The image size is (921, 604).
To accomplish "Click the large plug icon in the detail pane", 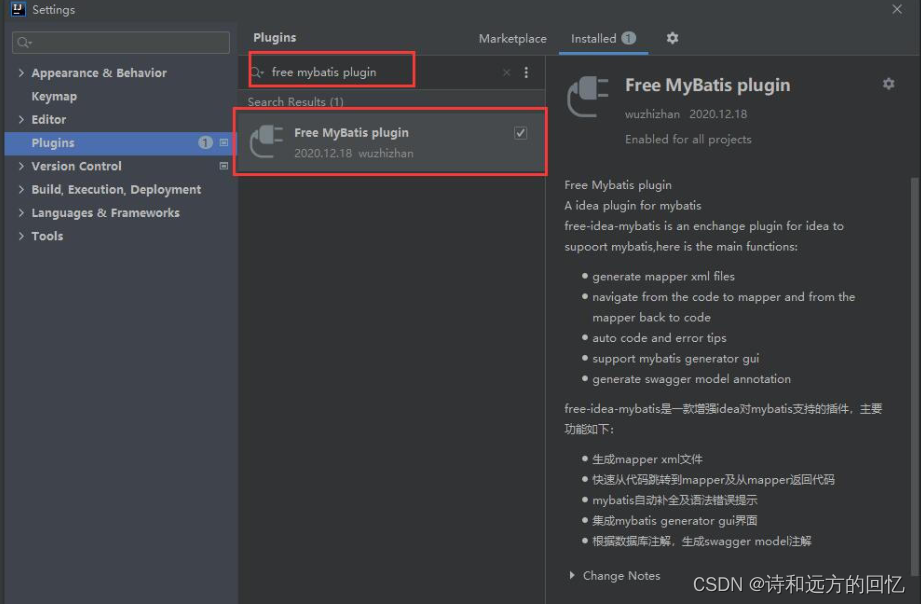I will [587, 96].
